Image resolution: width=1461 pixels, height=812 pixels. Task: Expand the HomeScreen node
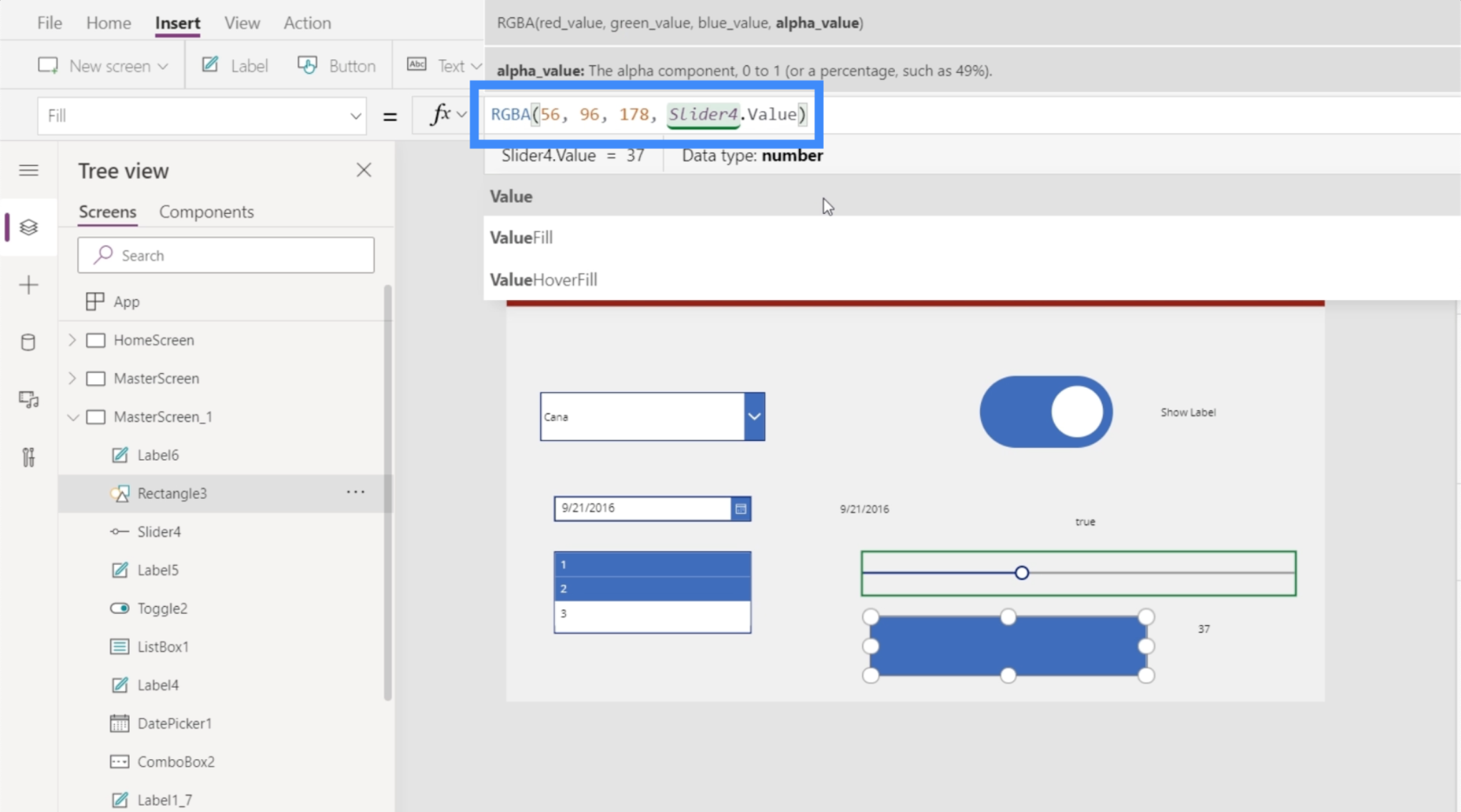[72, 340]
